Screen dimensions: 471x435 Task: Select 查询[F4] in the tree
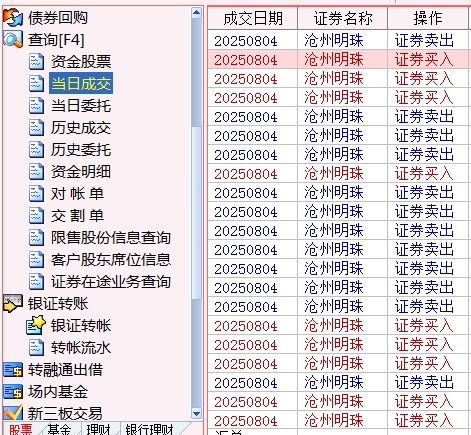click(56, 40)
